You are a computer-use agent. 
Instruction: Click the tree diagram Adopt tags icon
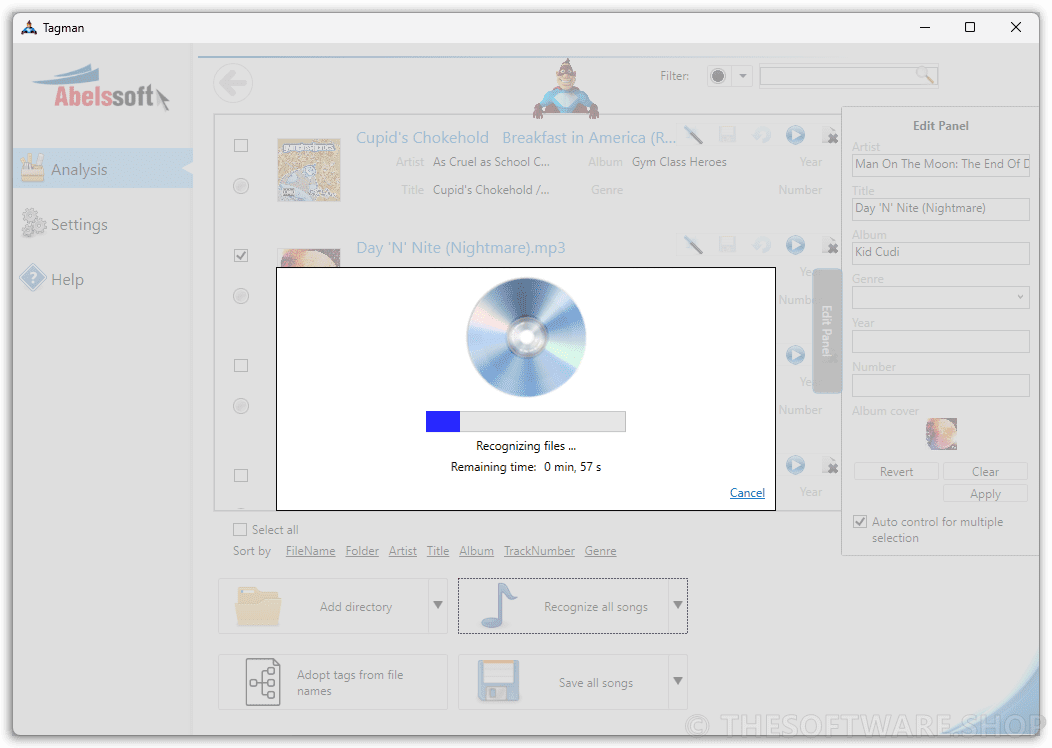tap(262, 682)
